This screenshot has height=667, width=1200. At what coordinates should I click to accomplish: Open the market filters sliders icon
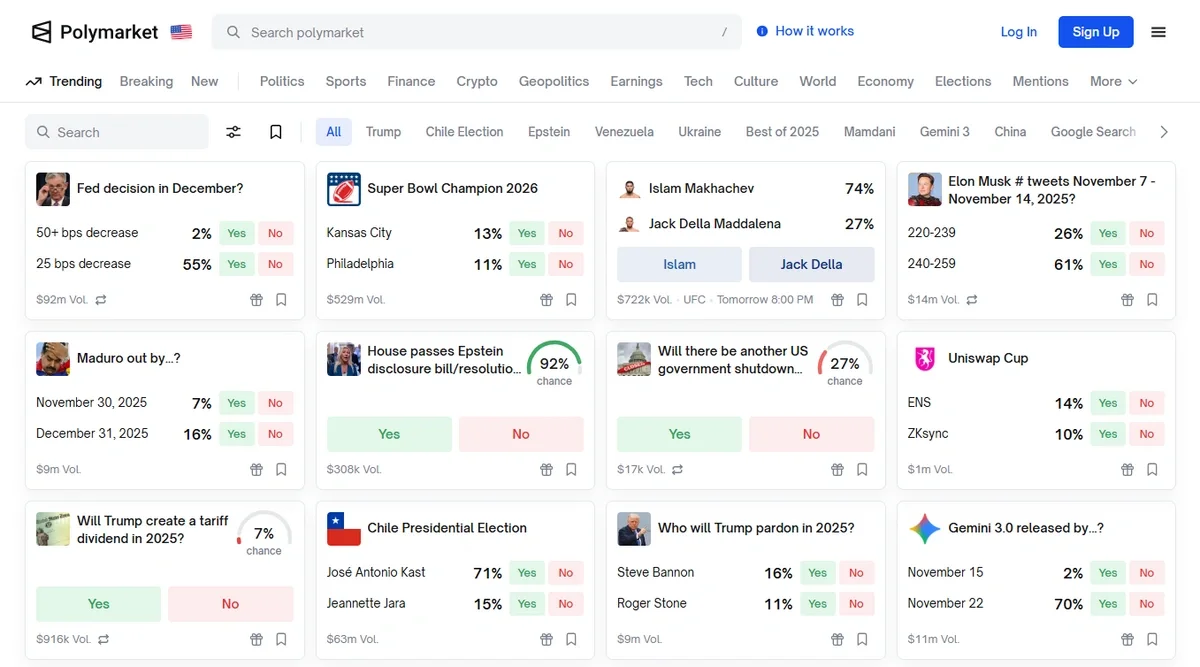233,131
